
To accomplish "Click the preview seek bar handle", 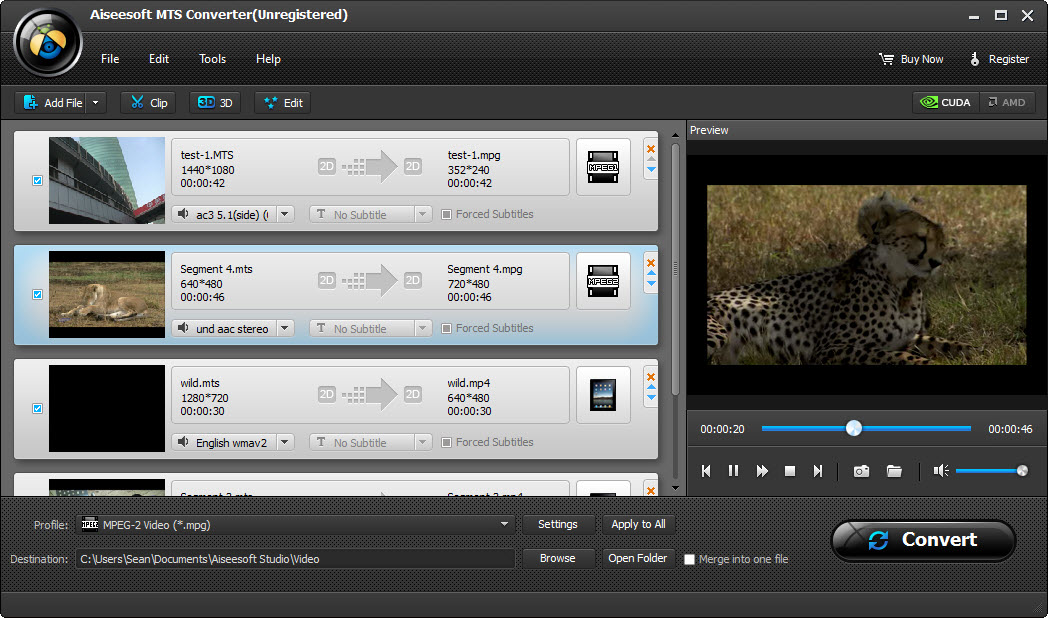I will (854, 428).
